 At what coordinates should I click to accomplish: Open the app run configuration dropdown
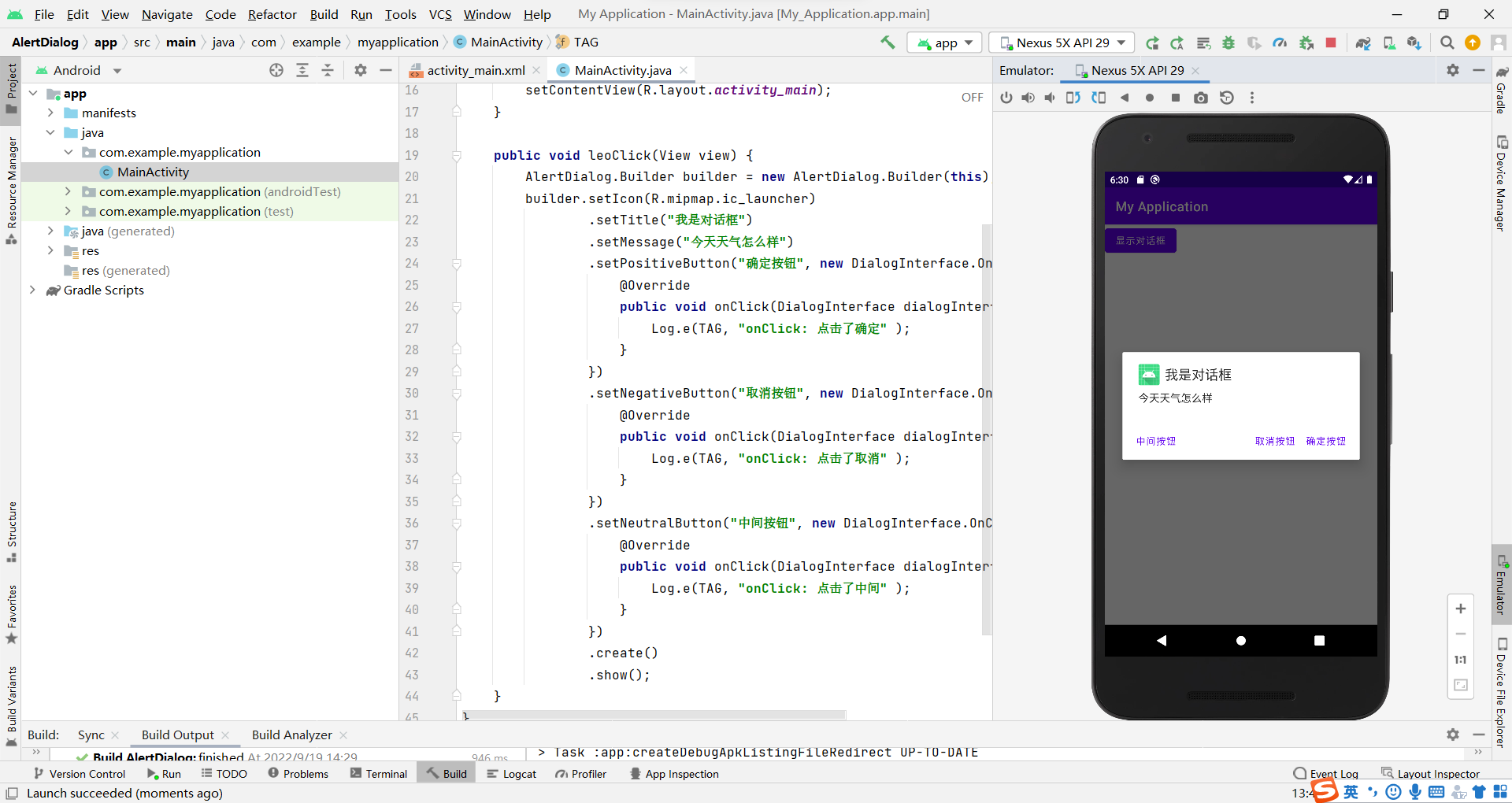point(944,43)
